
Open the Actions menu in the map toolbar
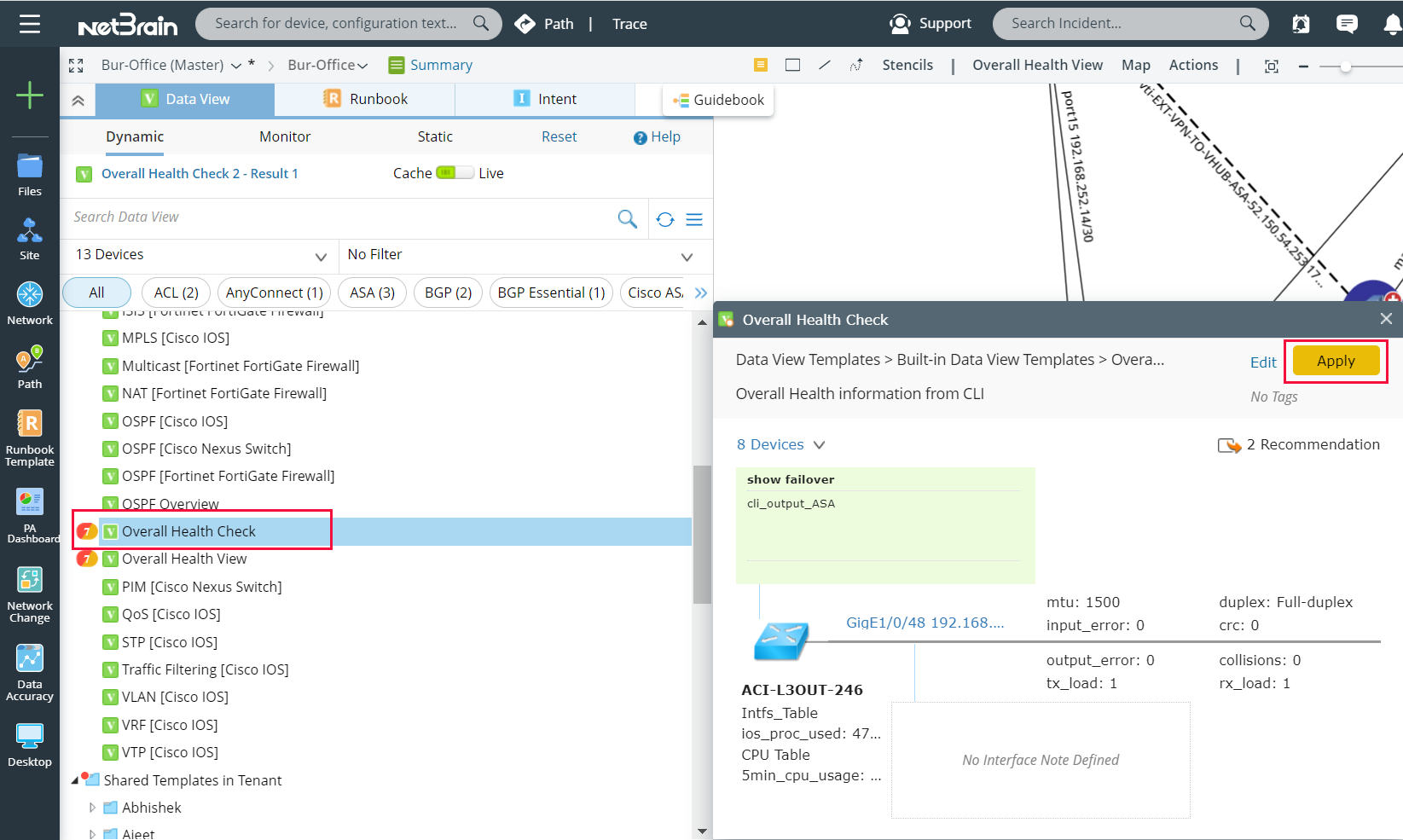(x=1193, y=65)
